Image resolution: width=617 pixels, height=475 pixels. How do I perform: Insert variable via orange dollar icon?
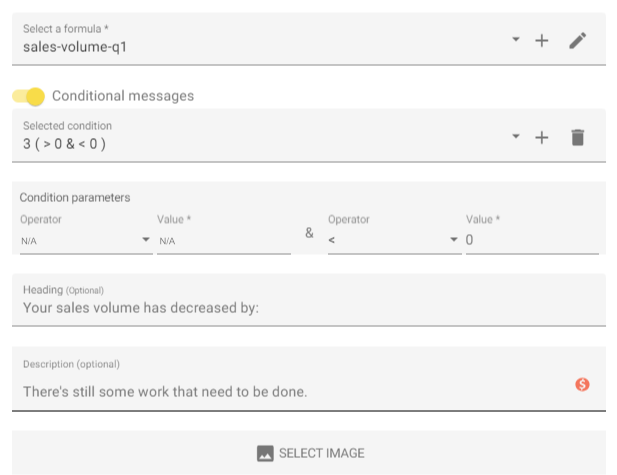coord(582,384)
